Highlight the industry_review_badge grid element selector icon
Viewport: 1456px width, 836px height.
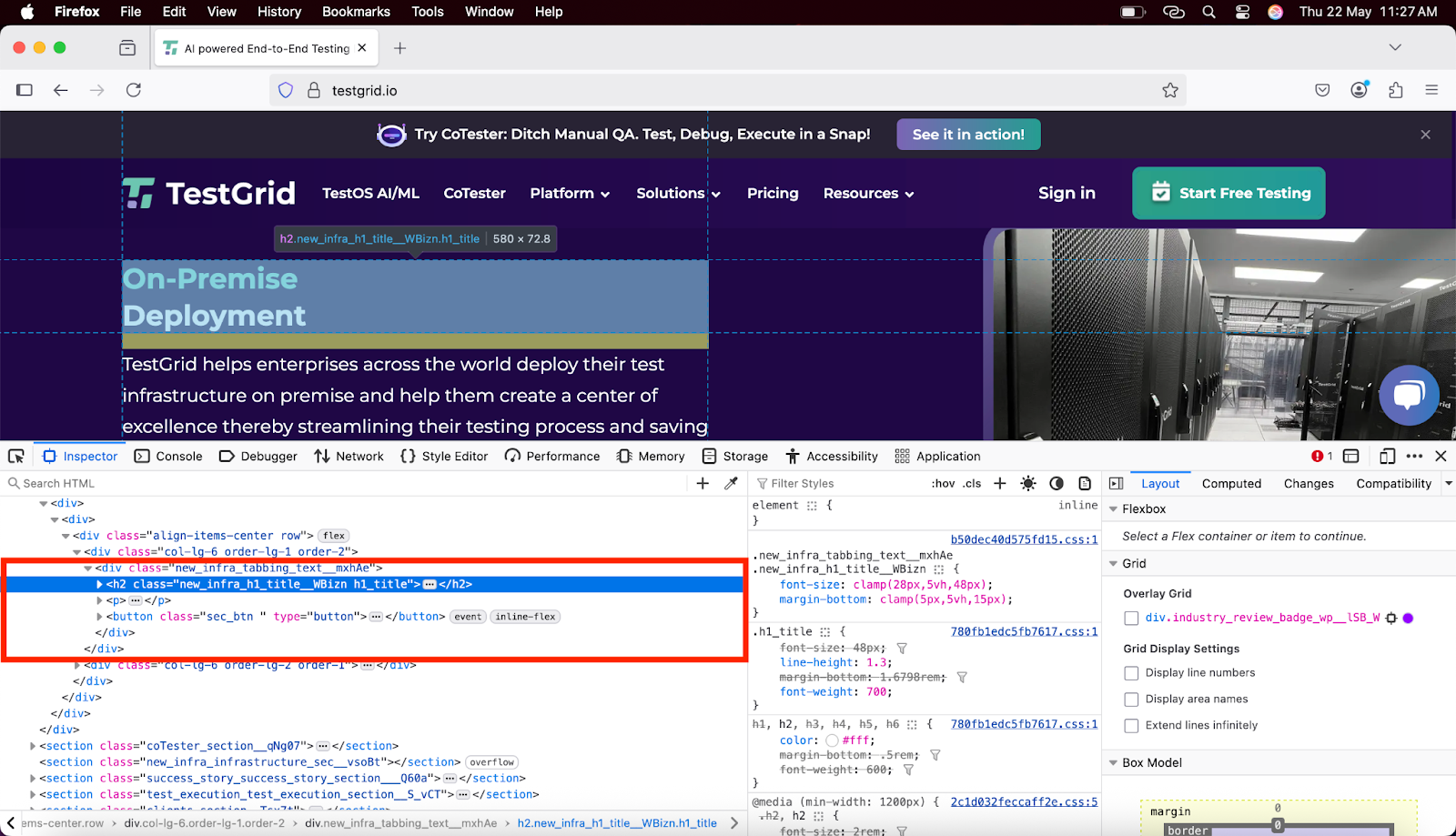(x=1390, y=618)
